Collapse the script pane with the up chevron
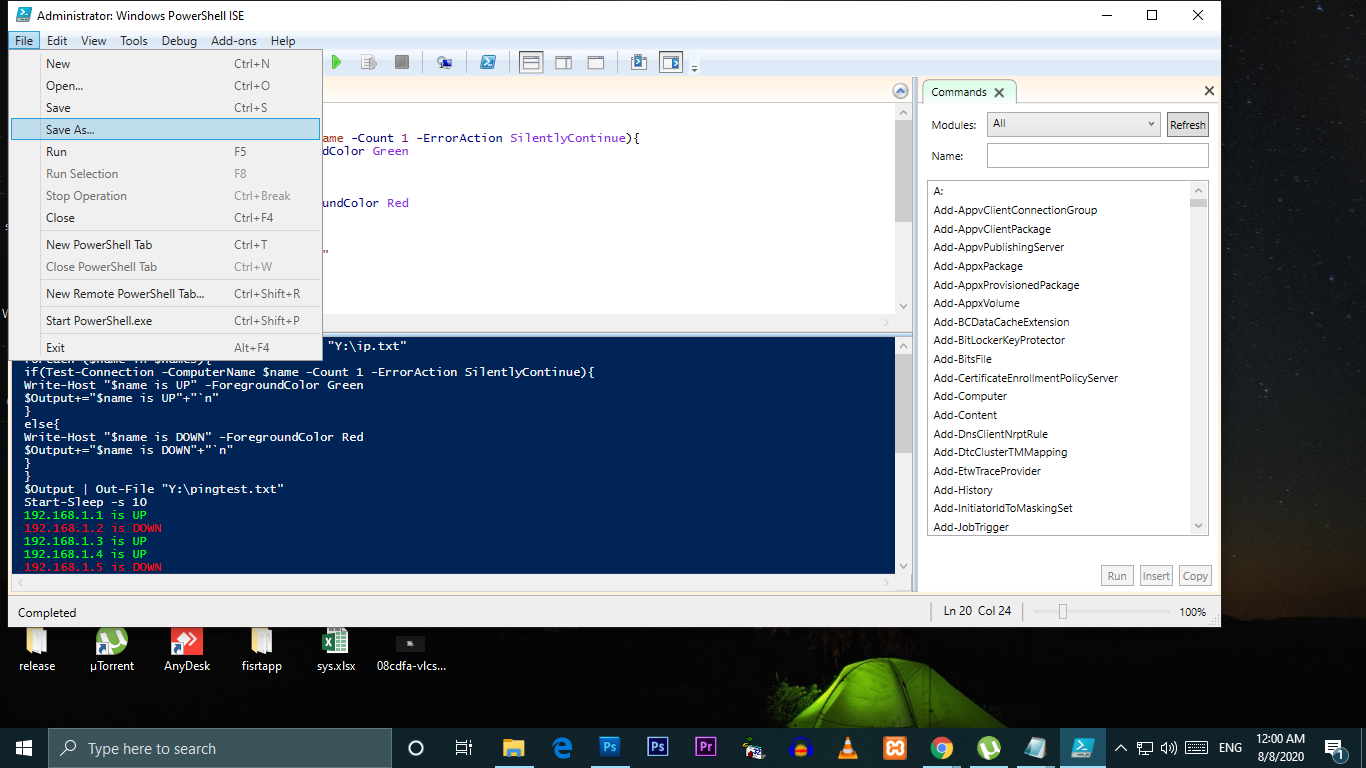This screenshot has width=1366, height=768. (899, 89)
